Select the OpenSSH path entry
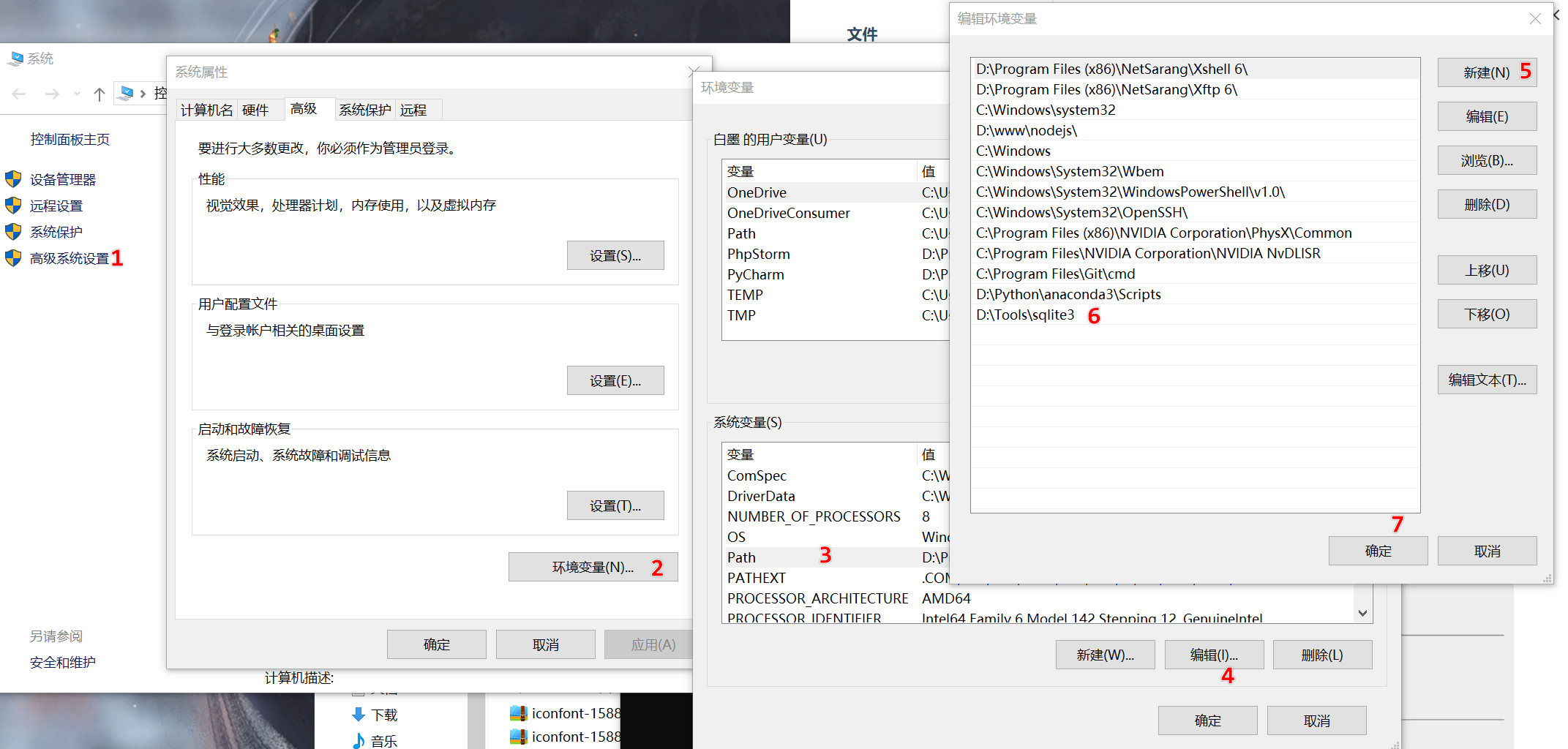 (1196, 212)
